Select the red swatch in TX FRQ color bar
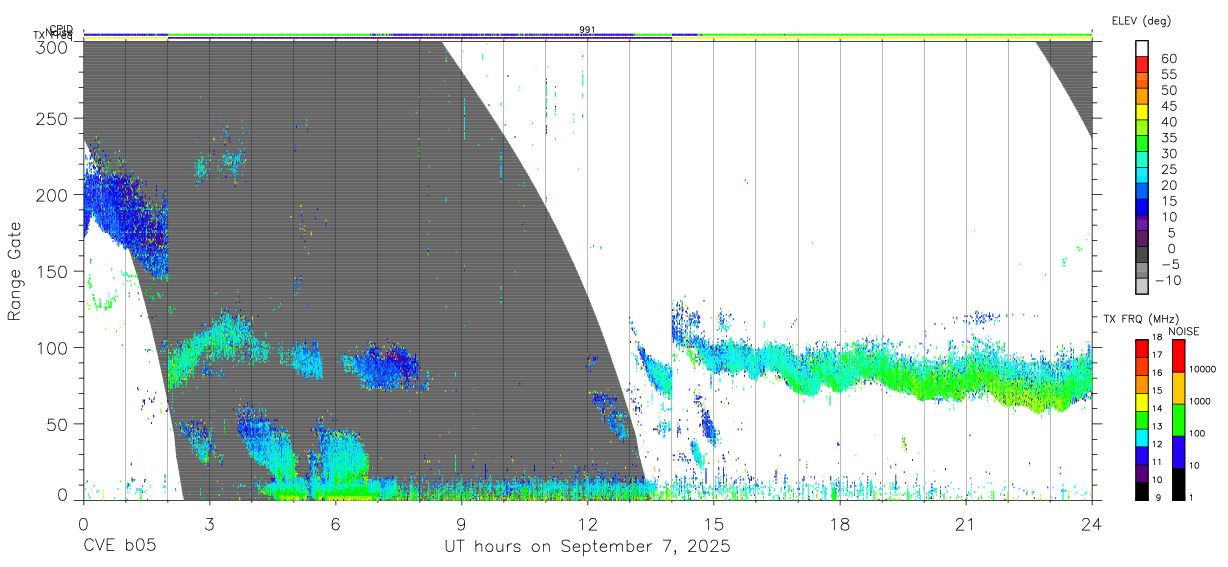The width and height of the screenshot is (1228, 567). [x=1142, y=348]
